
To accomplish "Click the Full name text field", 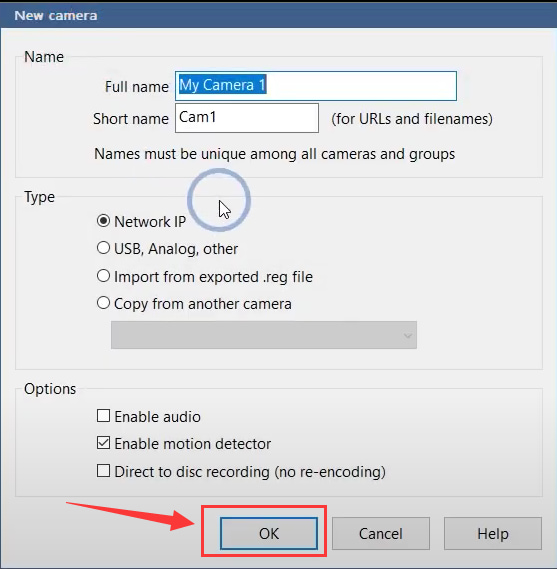I will click(x=316, y=86).
